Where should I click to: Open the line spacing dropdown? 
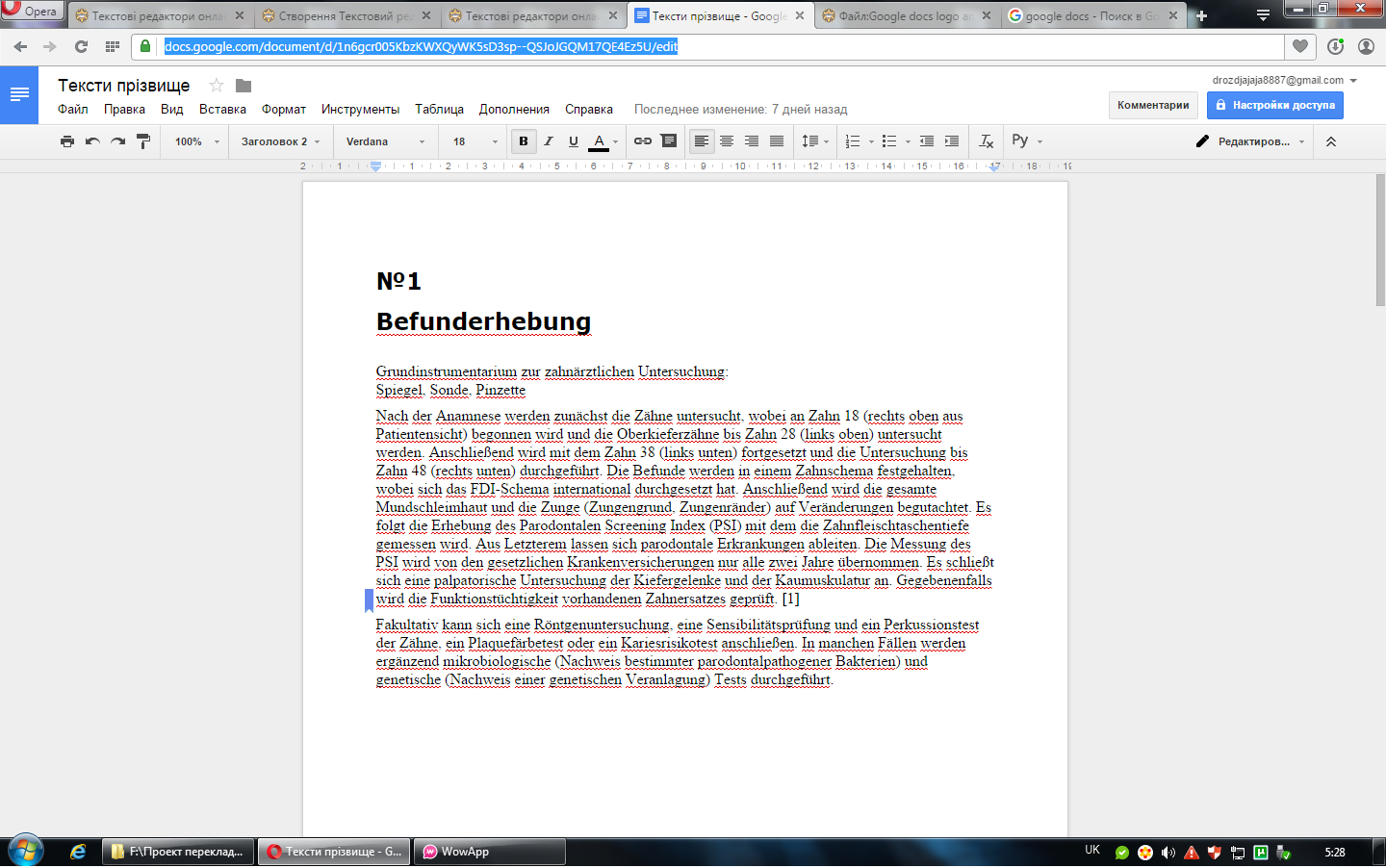(x=815, y=141)
